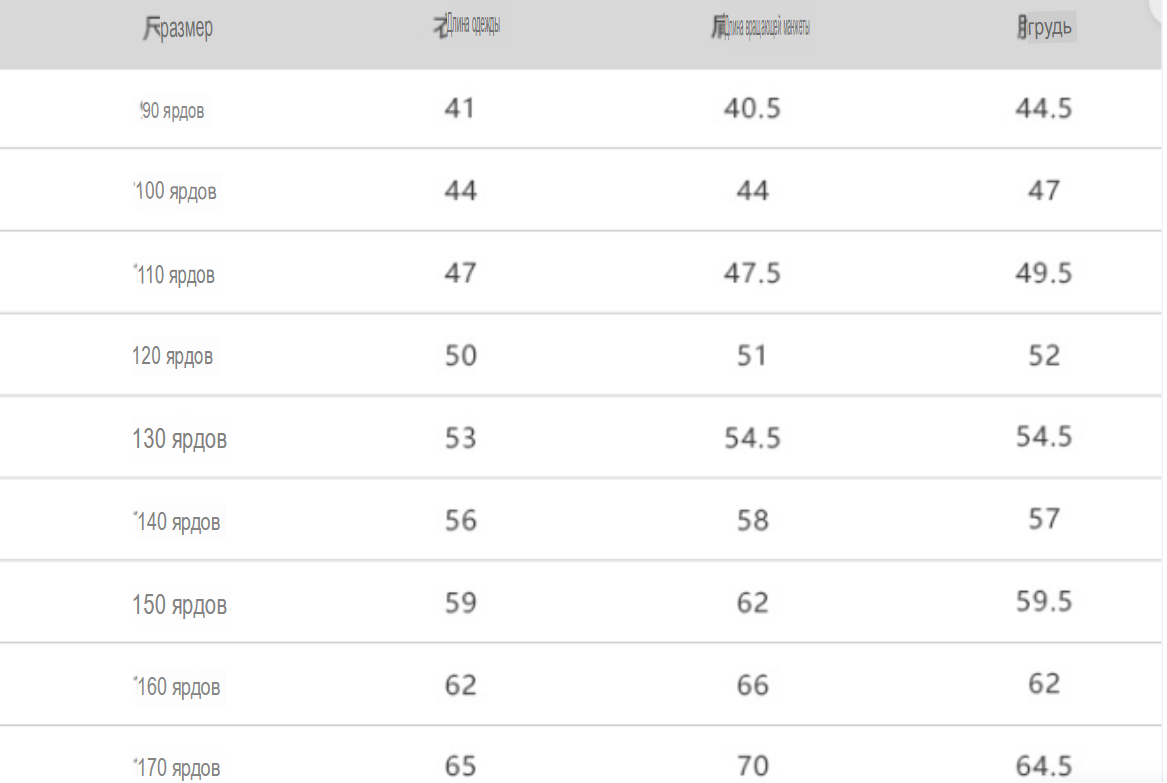Viewport: 1167px width, 783px height.
Task: Click the размер column header
Action: tap(178, 28)
